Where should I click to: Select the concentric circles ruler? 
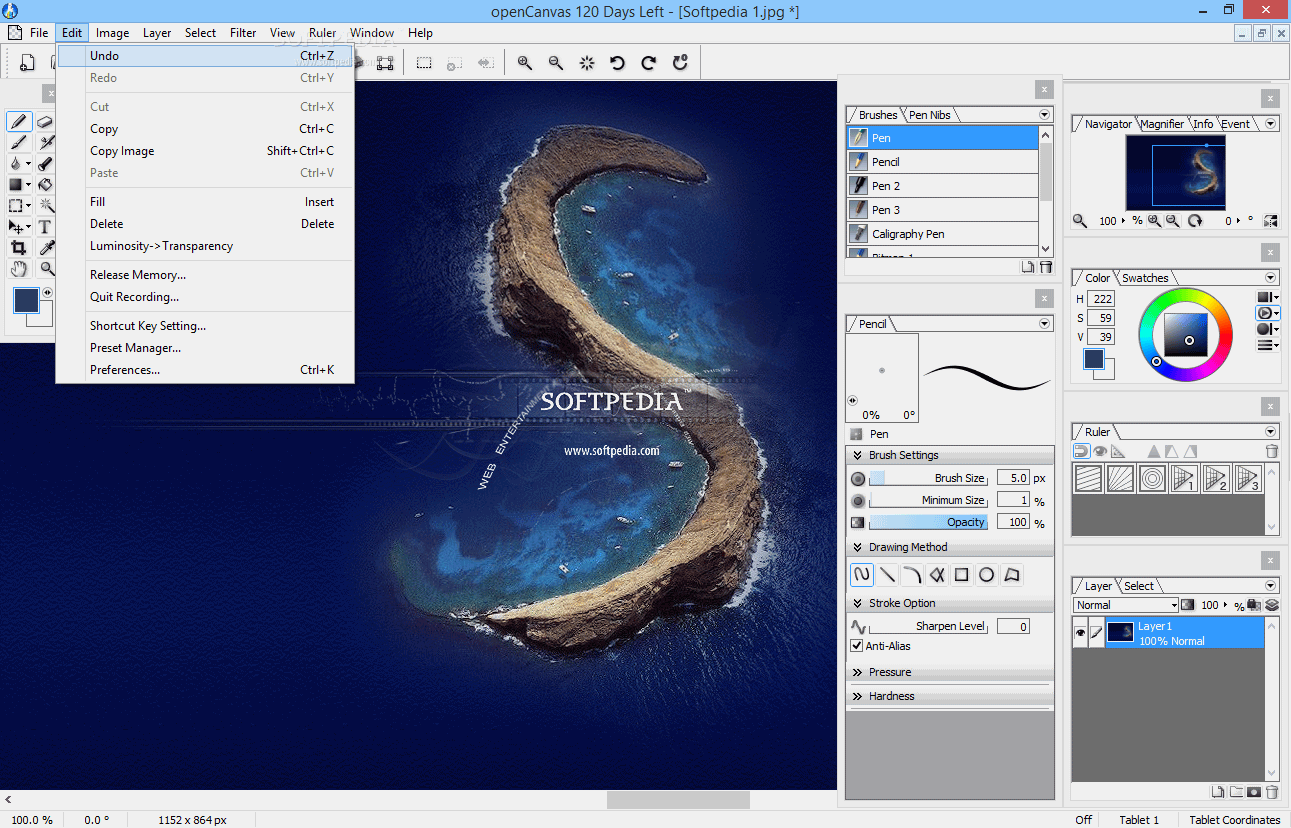point(1152,479)
